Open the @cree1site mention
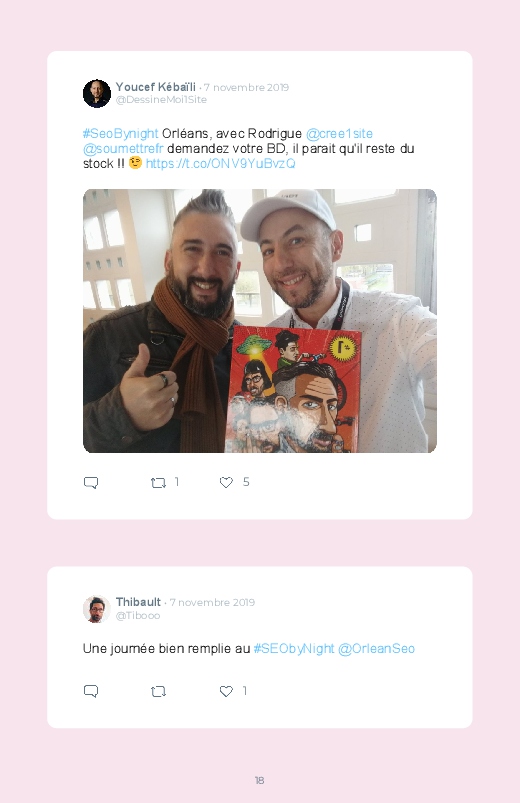The height and width of the screenshot is (803, 520). click(339, 134)
